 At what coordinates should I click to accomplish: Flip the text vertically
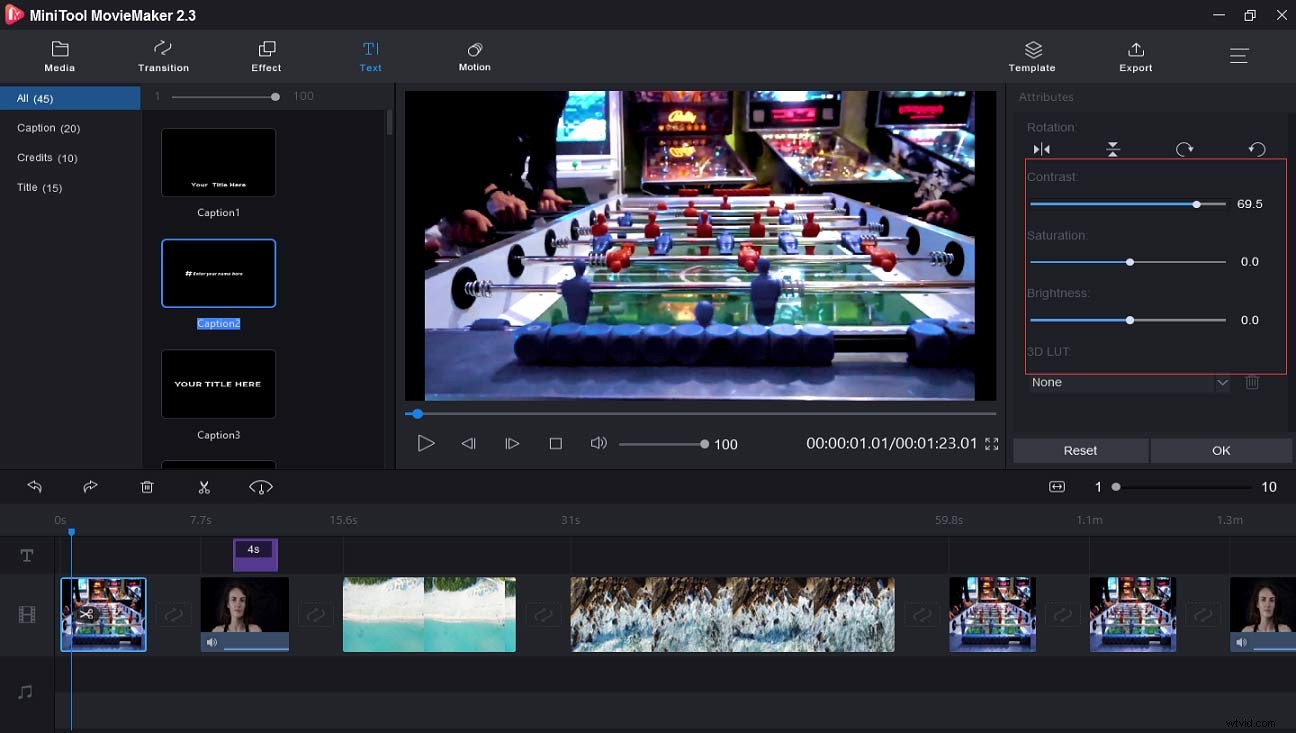1113,148
